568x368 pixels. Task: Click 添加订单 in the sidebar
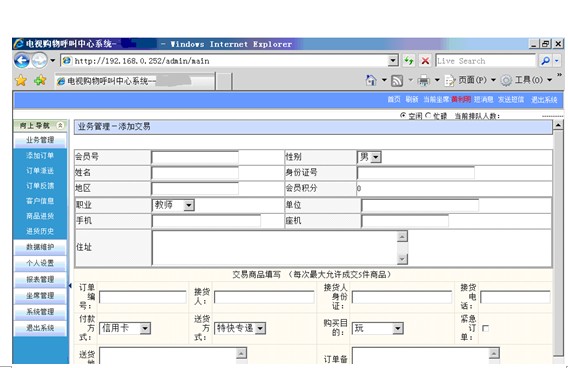pos(40,155)
